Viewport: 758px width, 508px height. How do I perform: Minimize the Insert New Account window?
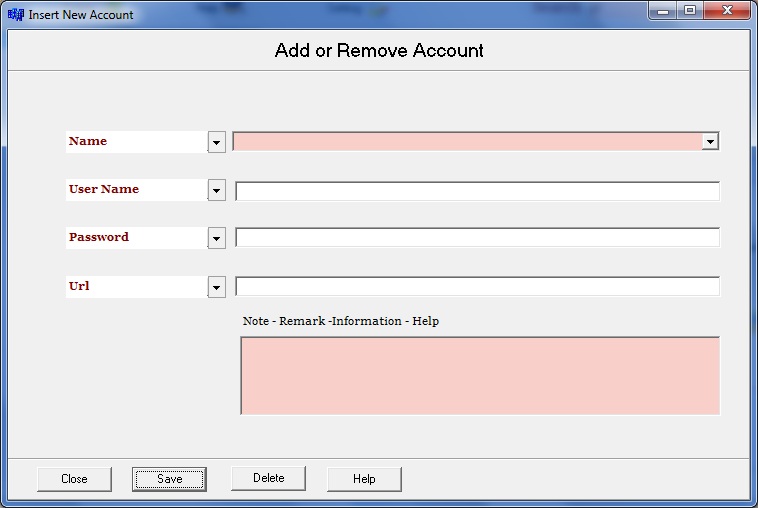pyautogui.click(x=664, y=11)
